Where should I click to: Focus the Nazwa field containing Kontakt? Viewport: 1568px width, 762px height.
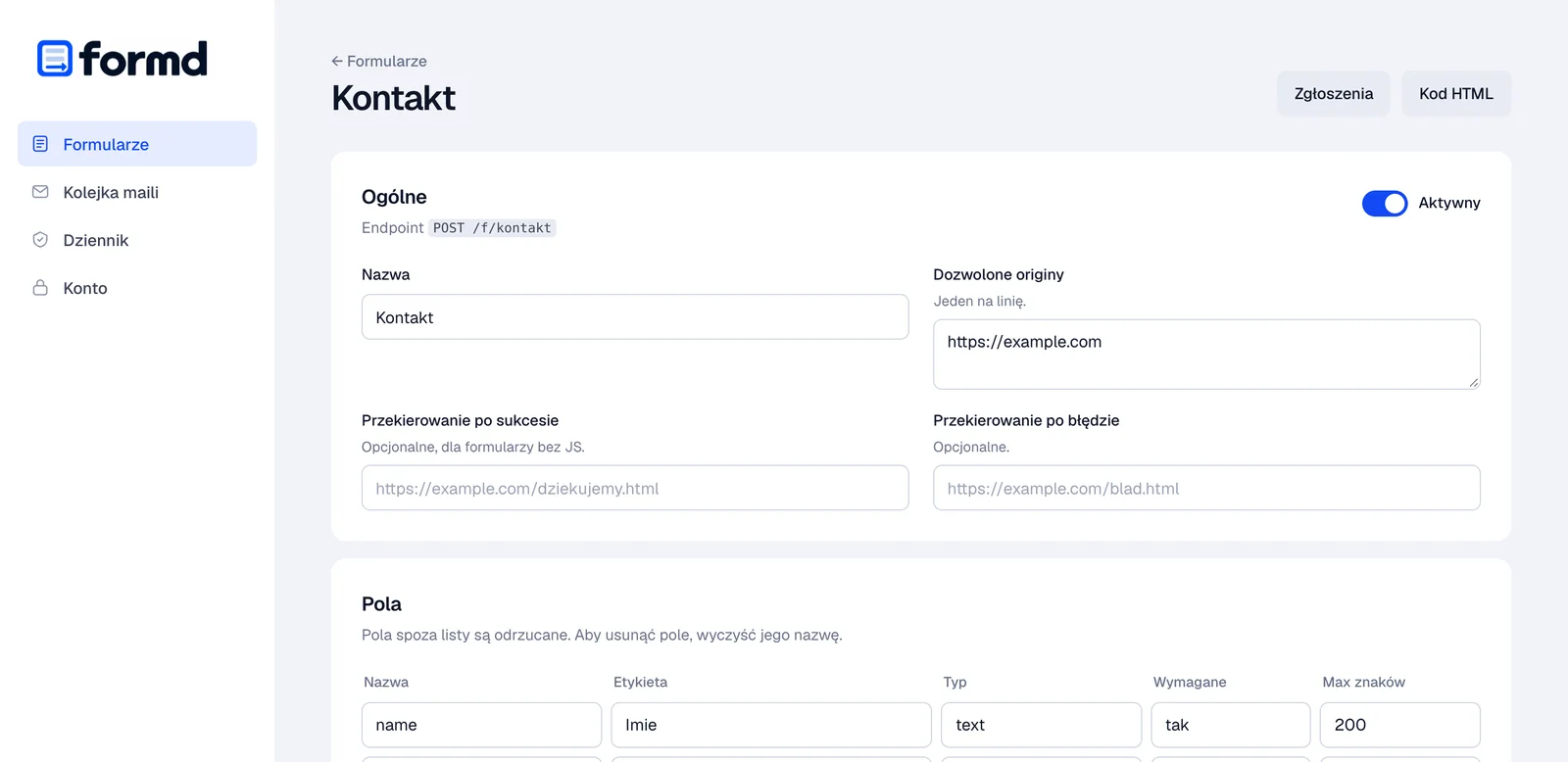point(635,317)
